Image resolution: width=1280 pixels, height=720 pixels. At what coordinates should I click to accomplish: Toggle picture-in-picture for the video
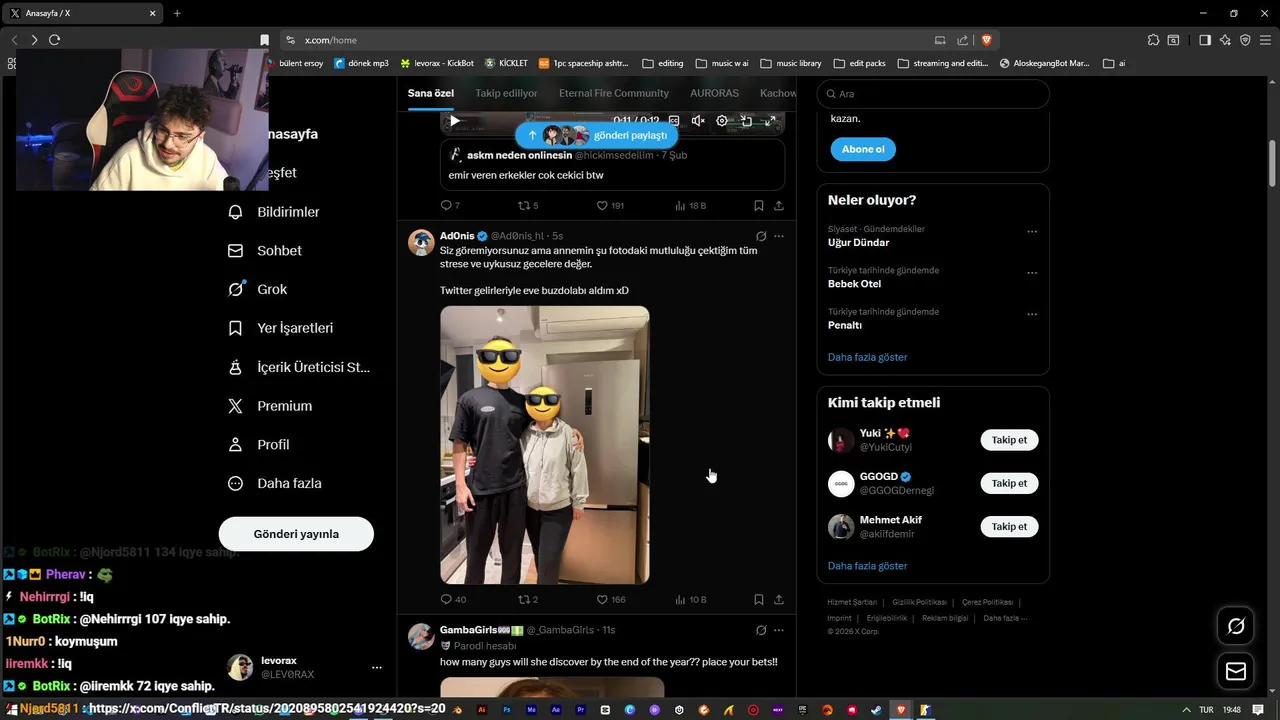746,121
